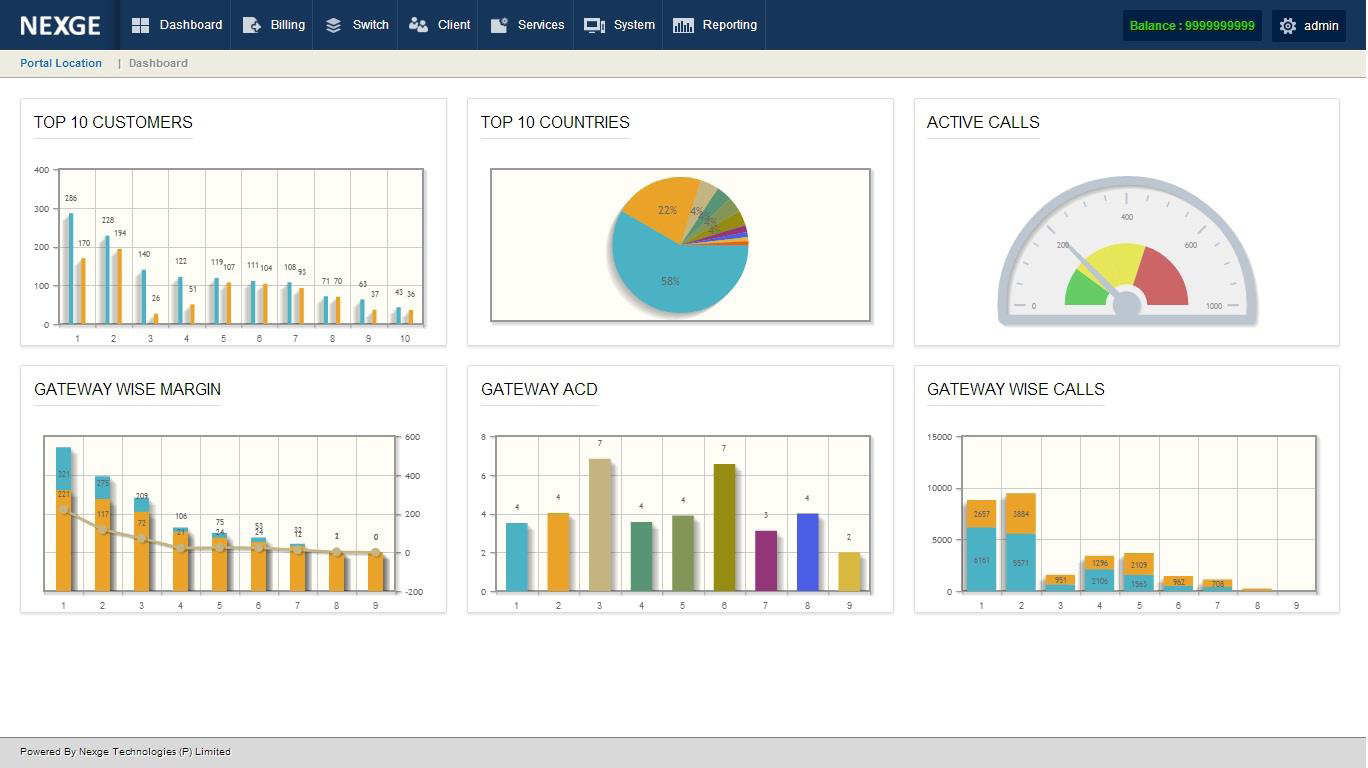Screen dimensions: 1368x768
Task: Open the Services menu label
Action: 541,25
